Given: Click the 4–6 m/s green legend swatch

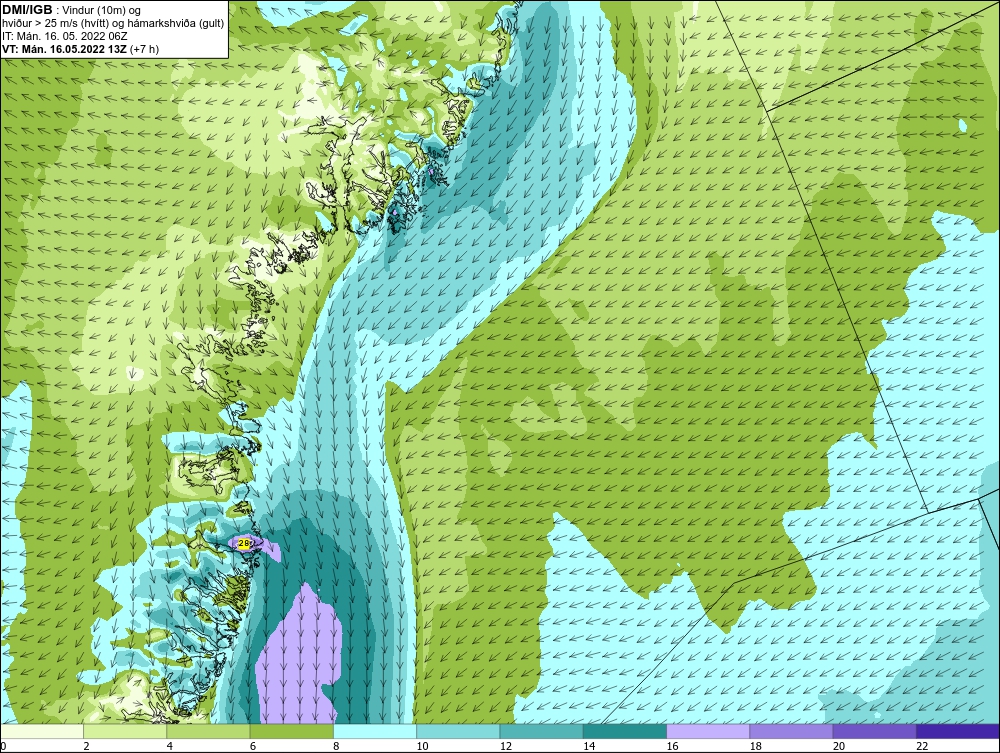Looking at the screenshot, I should coord(208,731).
